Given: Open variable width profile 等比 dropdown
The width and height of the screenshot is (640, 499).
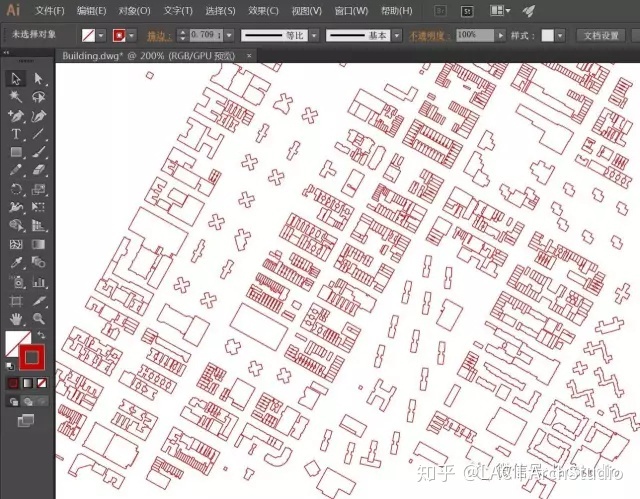Looking at the screenshot, I should 314,36.
